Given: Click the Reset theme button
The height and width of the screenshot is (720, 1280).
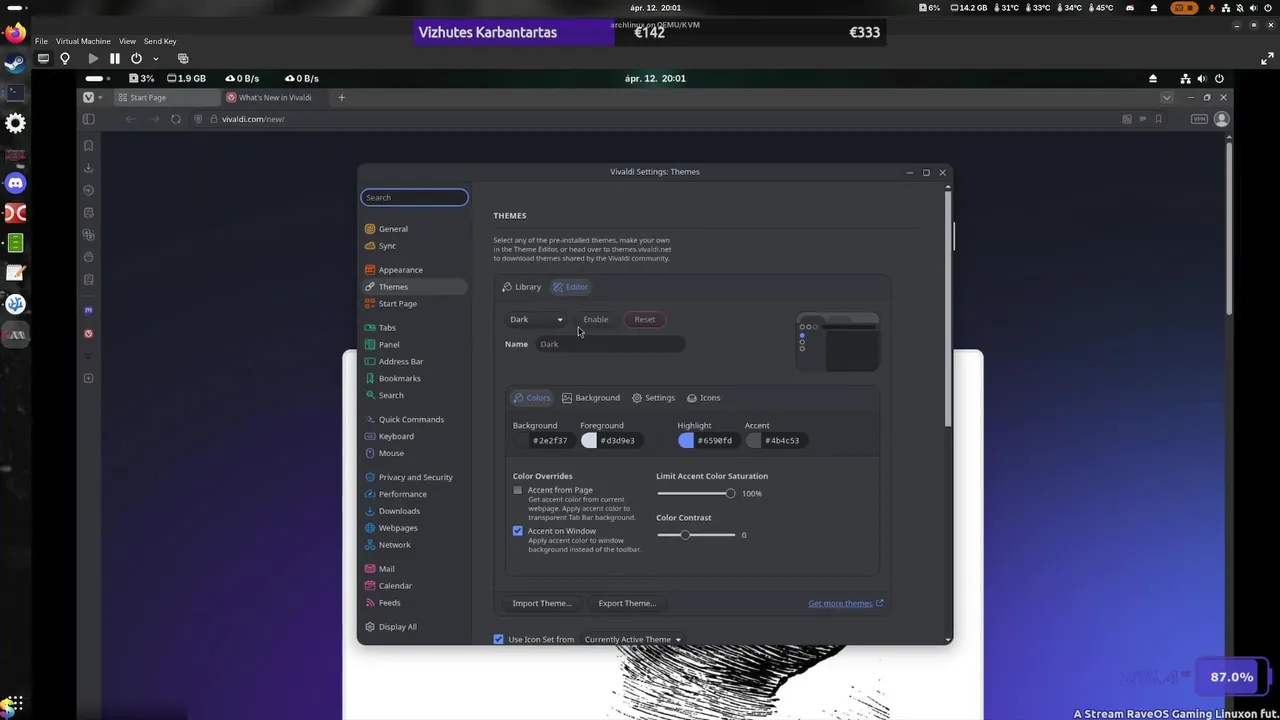Looking at the screenshot, I should point(645,319).
